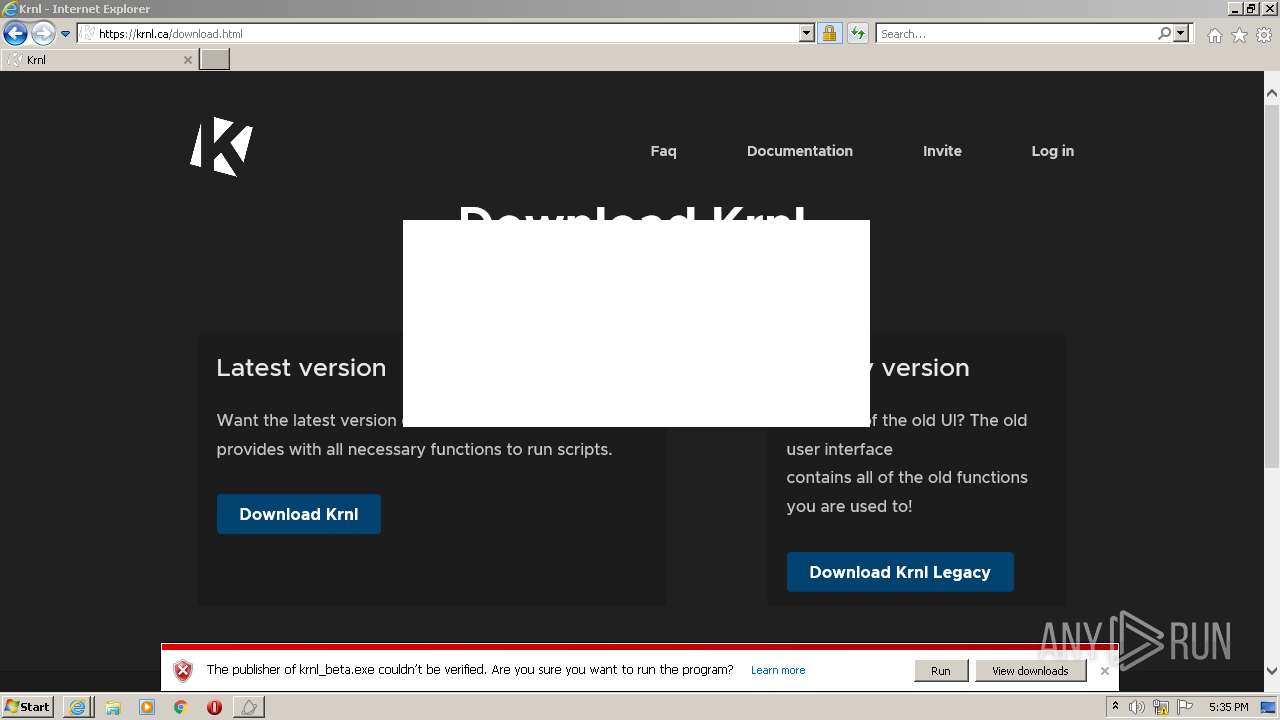Open the Learn more link
This screenshot has width=1280, height=720.
point(778,670)
